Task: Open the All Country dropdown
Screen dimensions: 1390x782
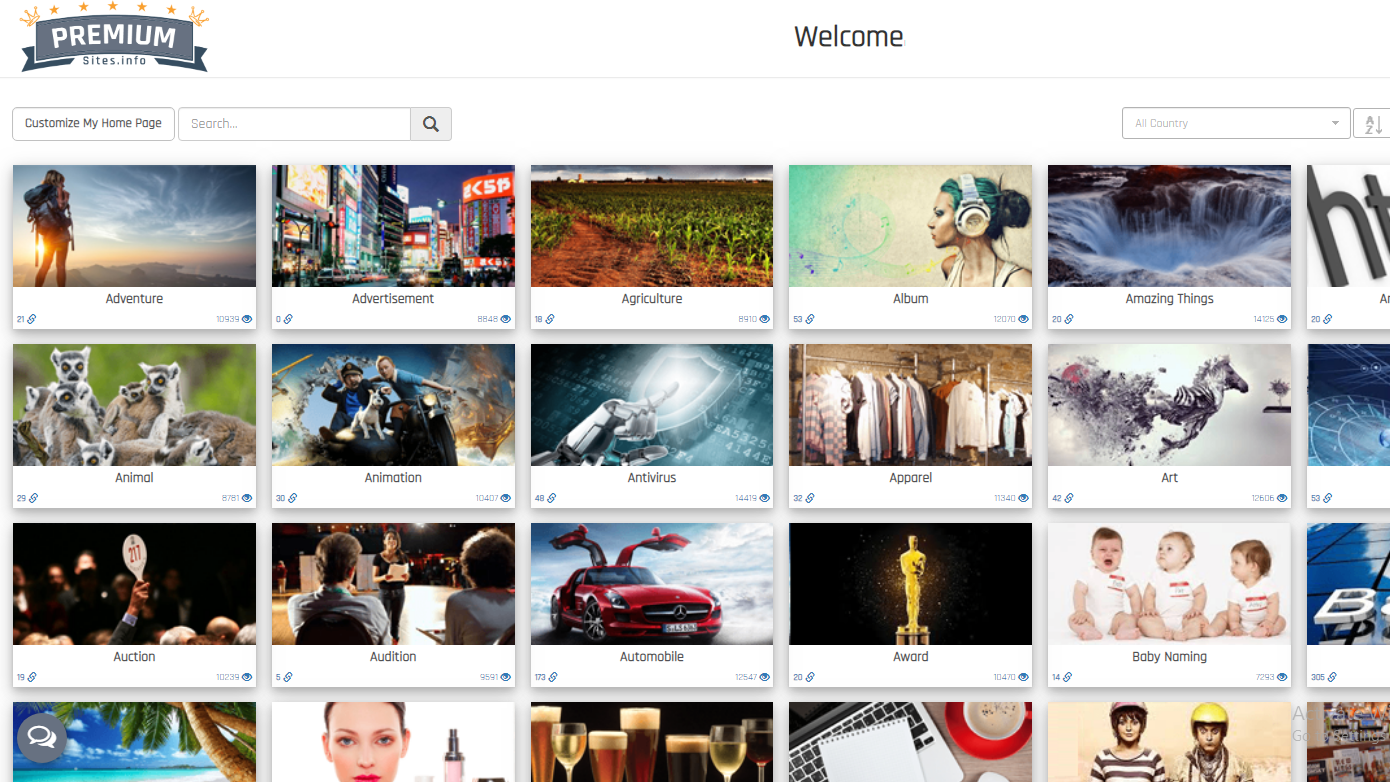Action: 1237,123
